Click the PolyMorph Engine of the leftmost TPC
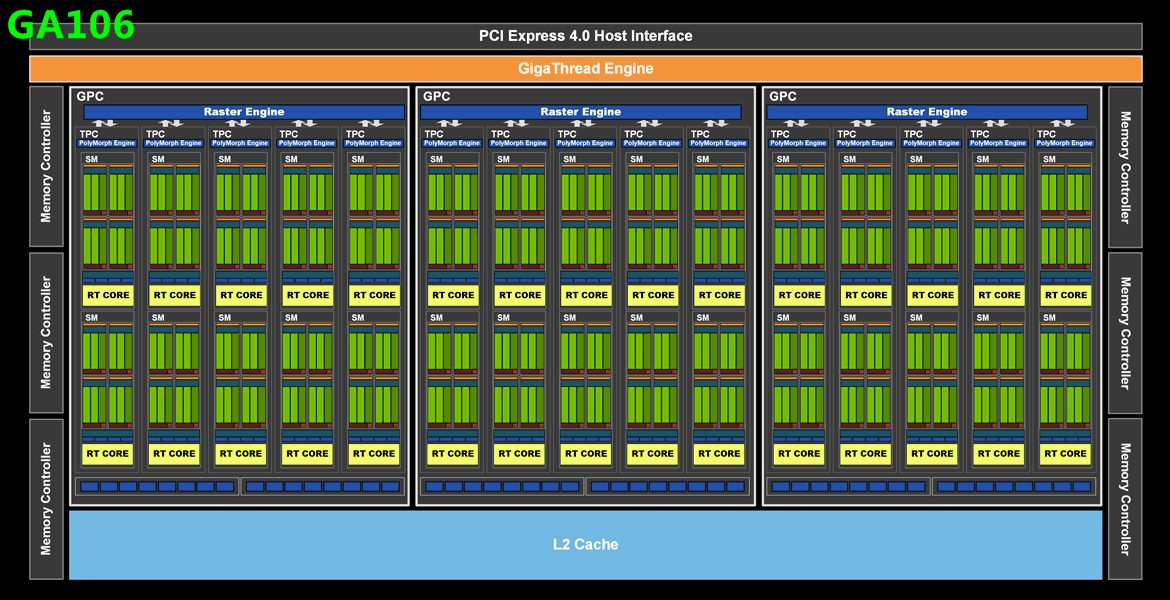Viewport: 1170px width, 600px height. tap(108, 143)
